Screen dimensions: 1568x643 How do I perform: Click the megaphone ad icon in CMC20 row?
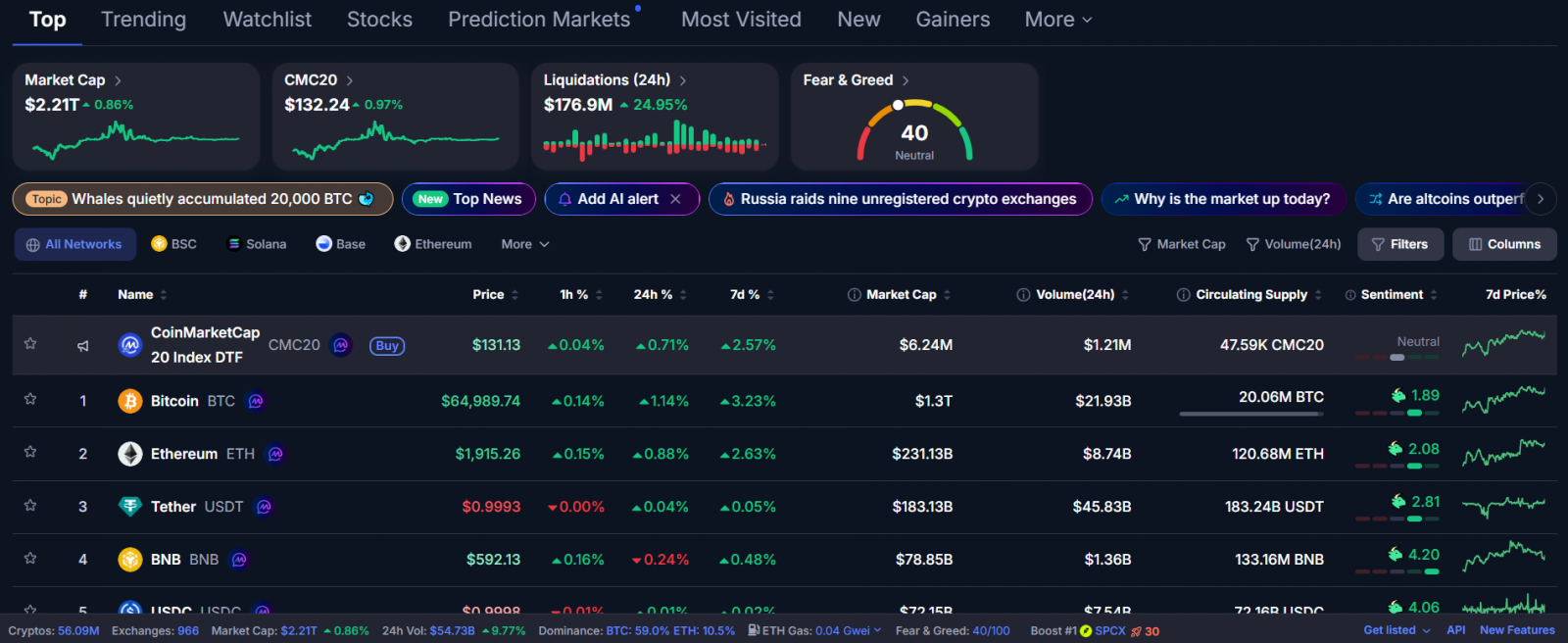click(83, 345)
